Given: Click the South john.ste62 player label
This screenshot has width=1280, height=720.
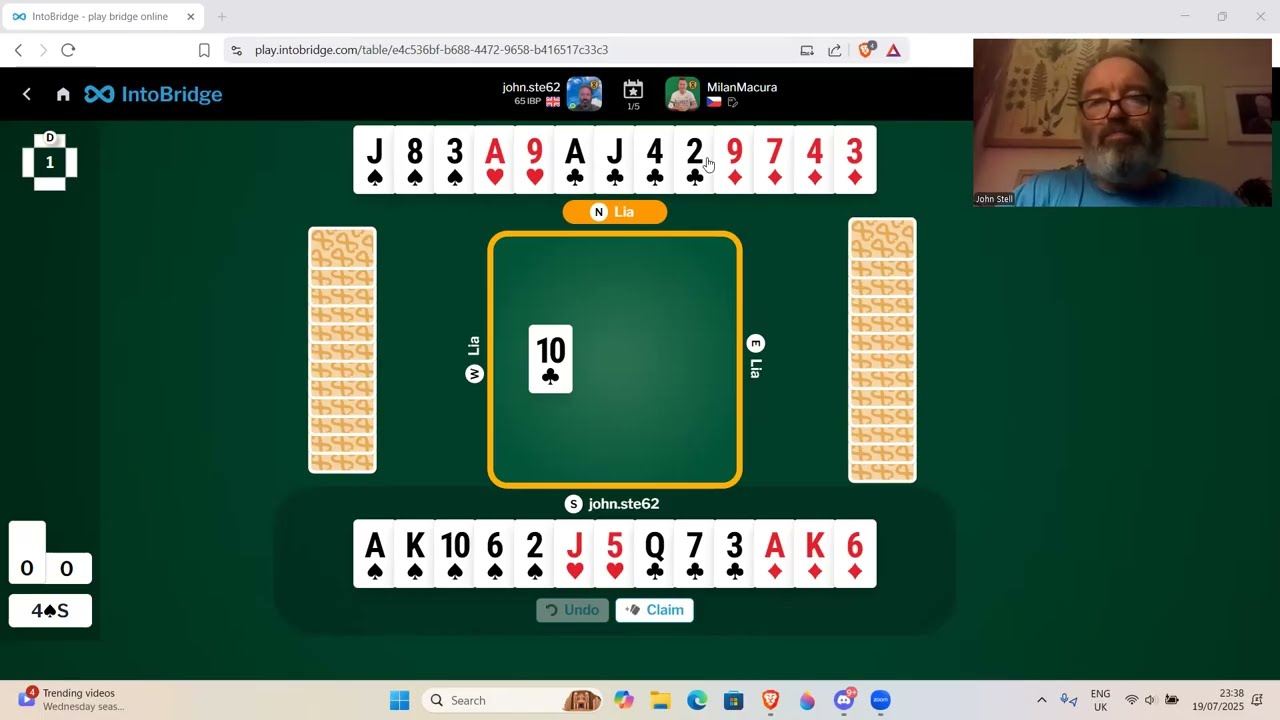Looking at the screenshot, I should [612, 504].
